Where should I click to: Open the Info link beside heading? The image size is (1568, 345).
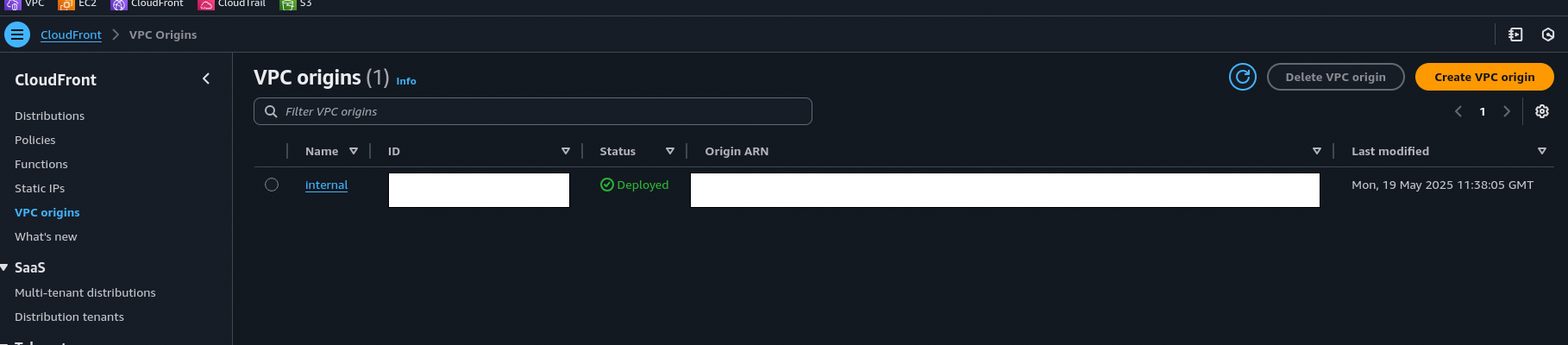click(405, 81)
